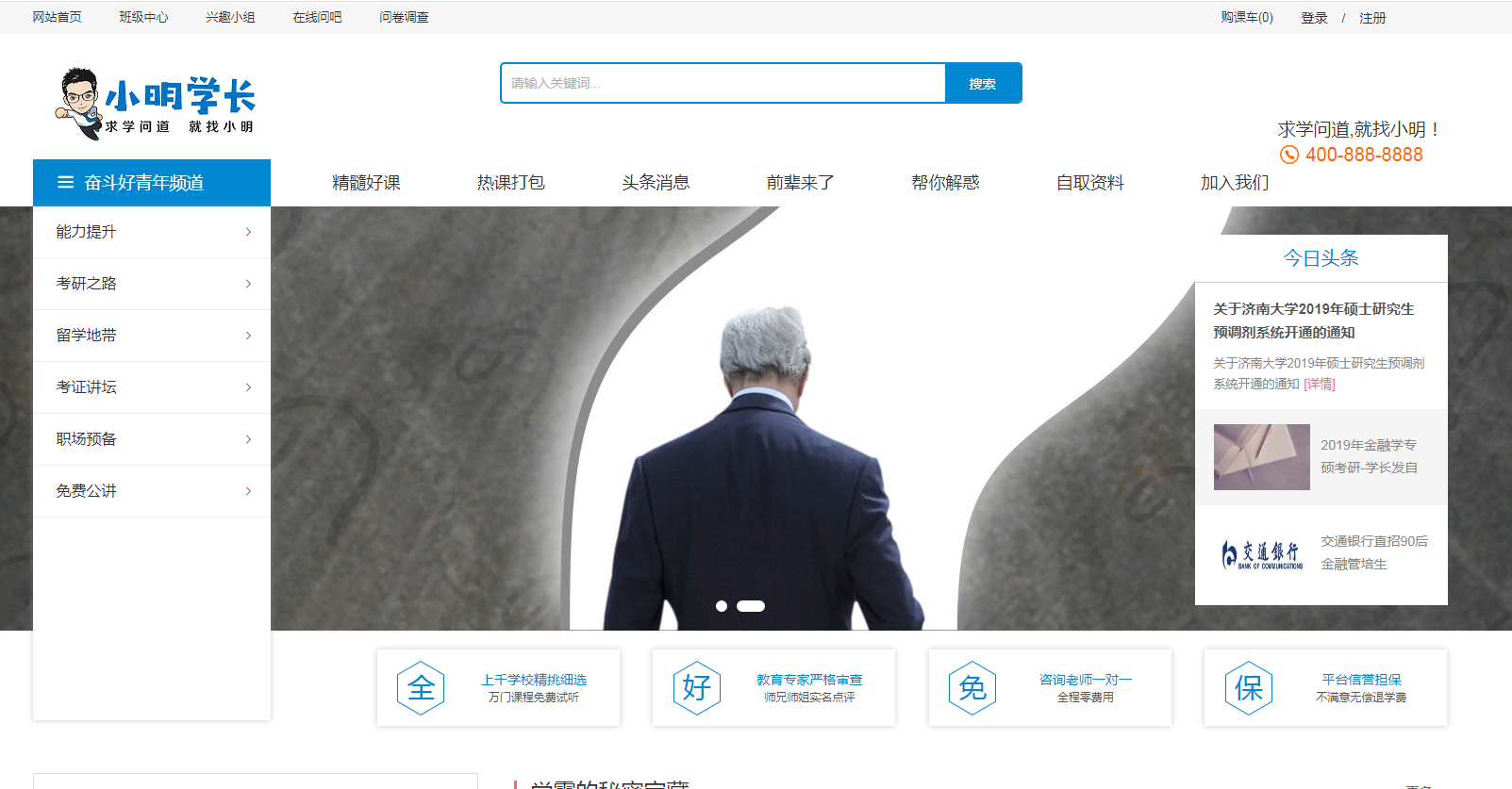Open the 2019年金融学专硕考研 news thumbnail
Image resolution: width=1512 pixels, height=789 pixels.
pyautogui.click(x=1262, y=457)
